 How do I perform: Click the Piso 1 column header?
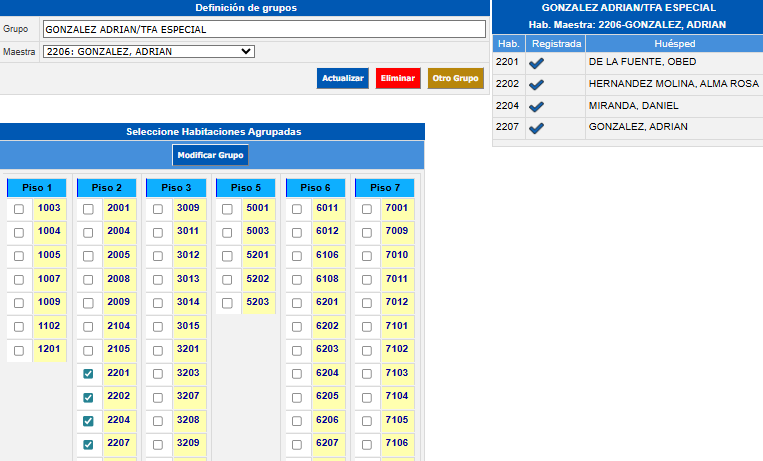point(36,188)
